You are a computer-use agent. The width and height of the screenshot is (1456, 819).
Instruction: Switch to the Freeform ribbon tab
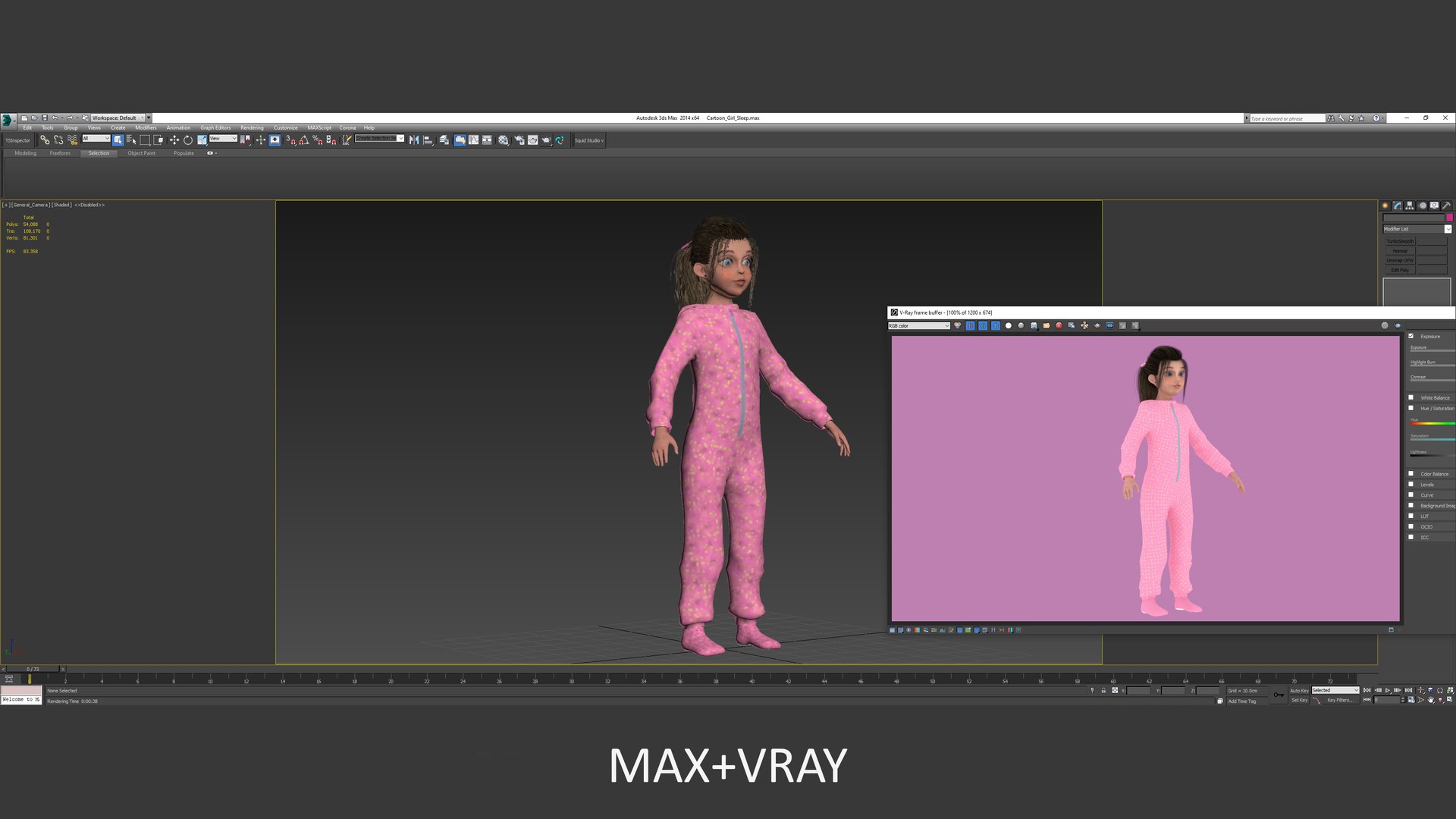click(60, 153)
